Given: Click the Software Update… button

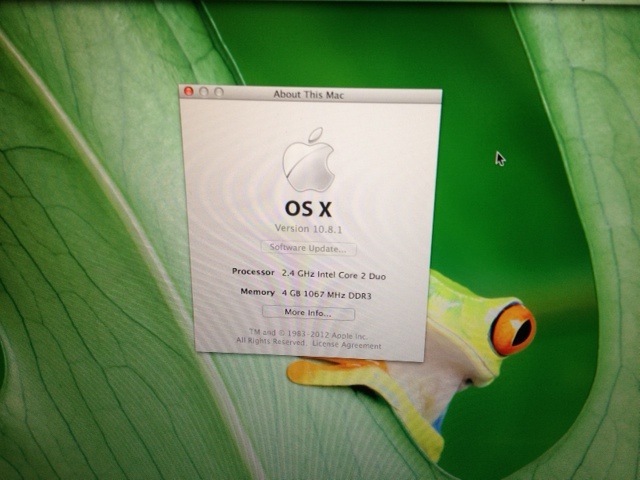Looking at the screenshot, I should (x=309, y=248).
